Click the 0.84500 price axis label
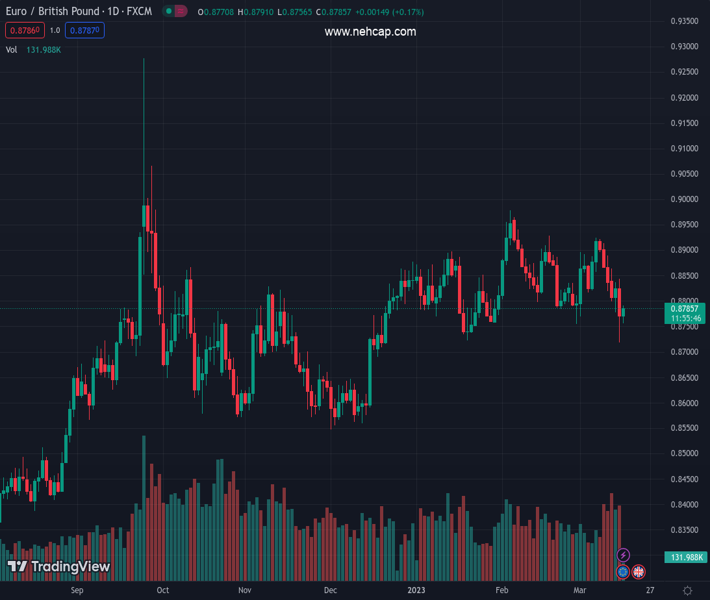This screenshot has height=600, width=710. (685, 479)
